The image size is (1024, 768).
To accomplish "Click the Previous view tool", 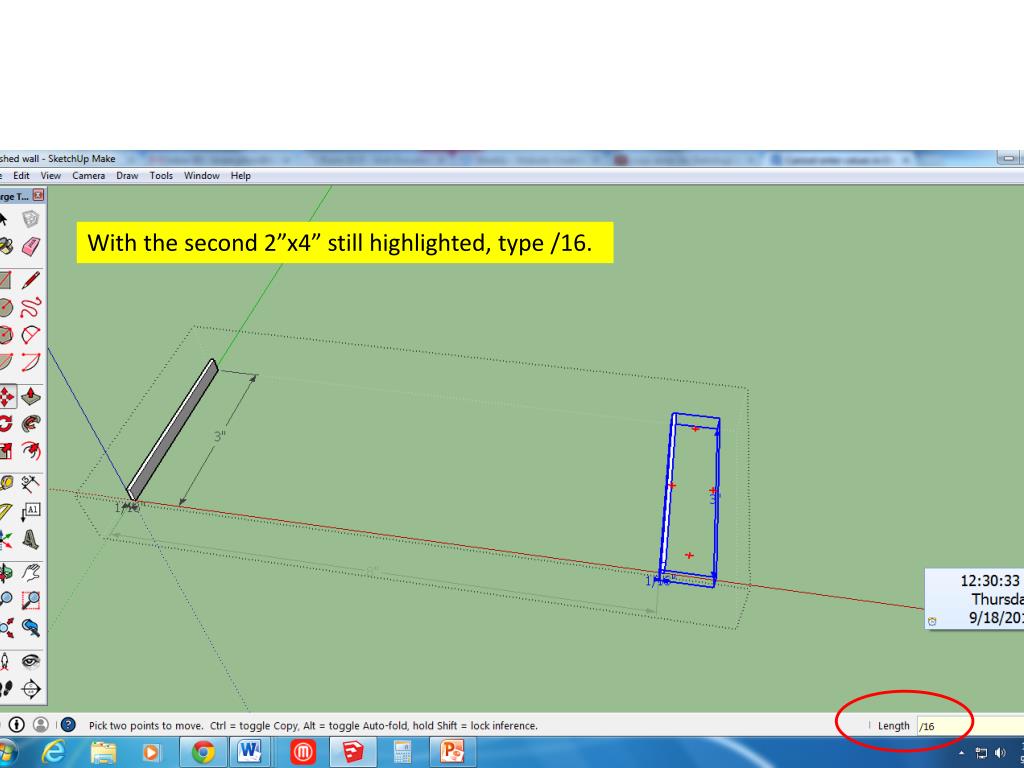I will pyautogui.click(x=30, y=628).
